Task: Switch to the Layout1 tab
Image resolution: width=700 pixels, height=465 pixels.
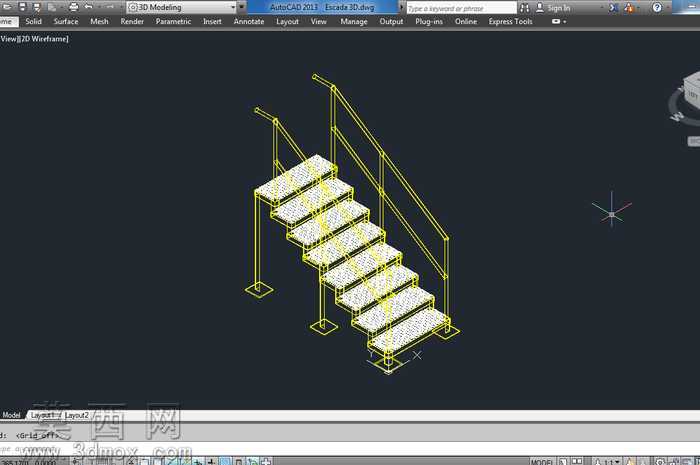Action: pos(43,415)
